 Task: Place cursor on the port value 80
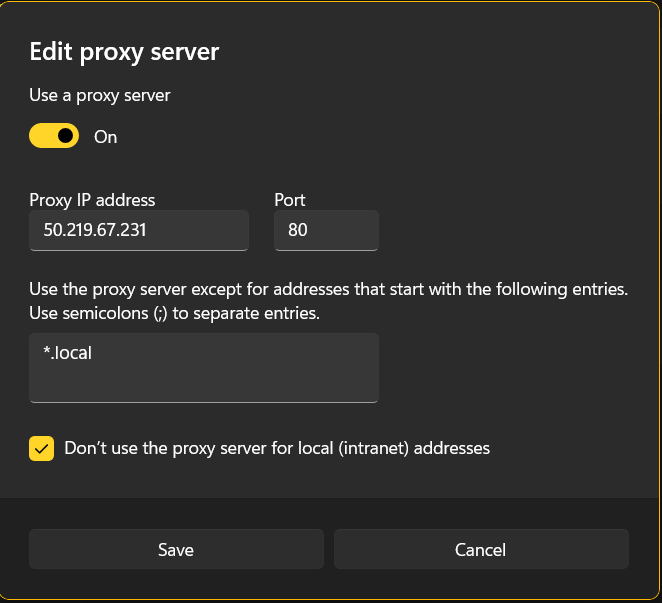pos(297,230)
